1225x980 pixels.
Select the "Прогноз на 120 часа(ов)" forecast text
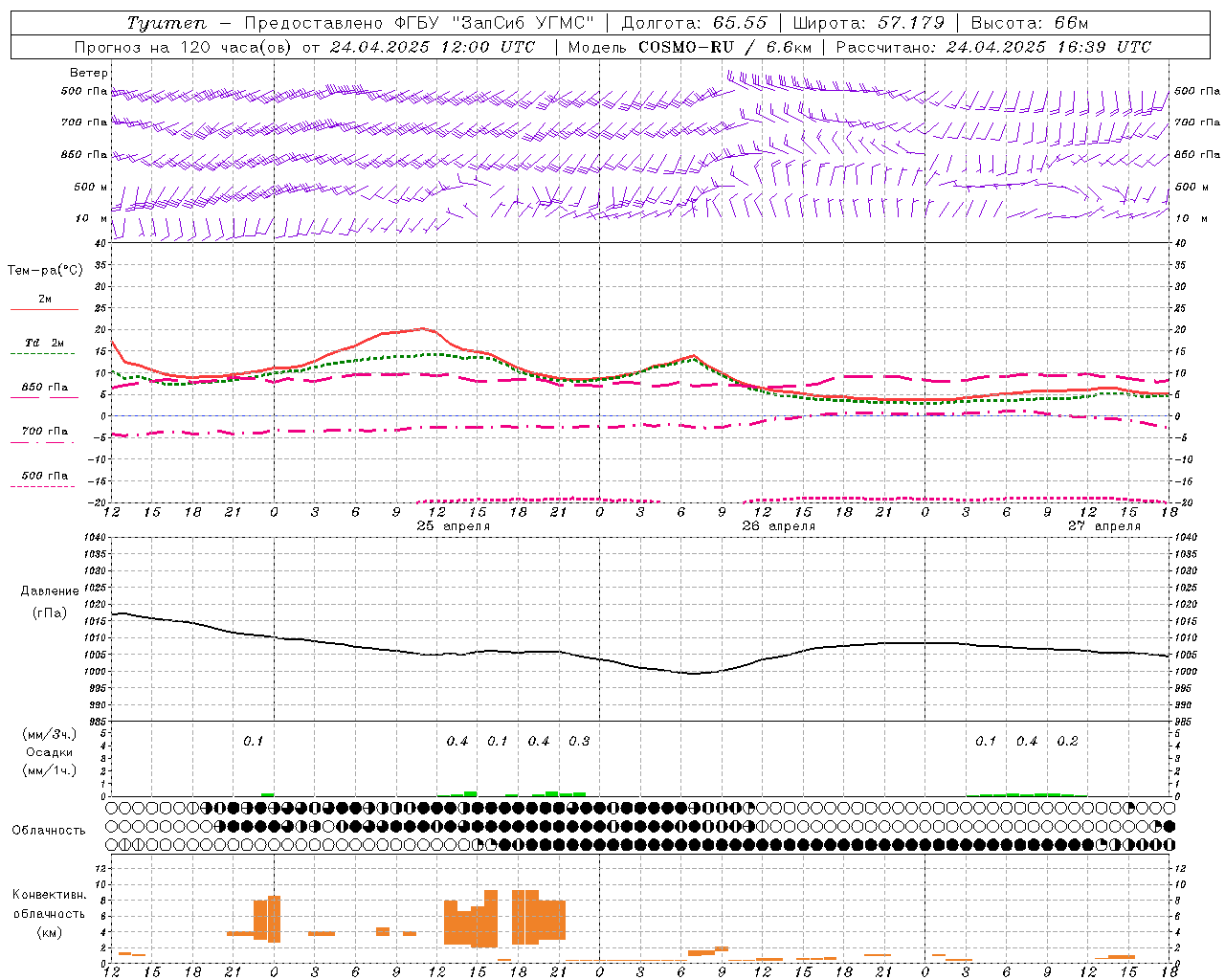tap(184, 47)
